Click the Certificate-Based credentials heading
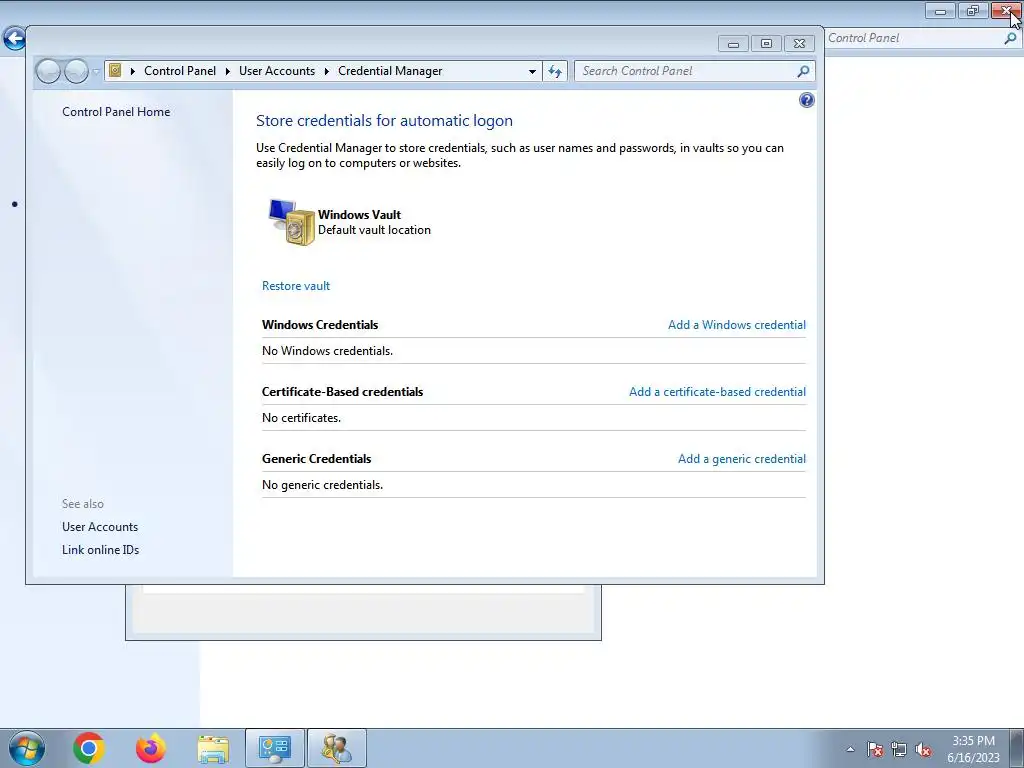Viewport: 1024px width, 768px height. pos(342,392)
